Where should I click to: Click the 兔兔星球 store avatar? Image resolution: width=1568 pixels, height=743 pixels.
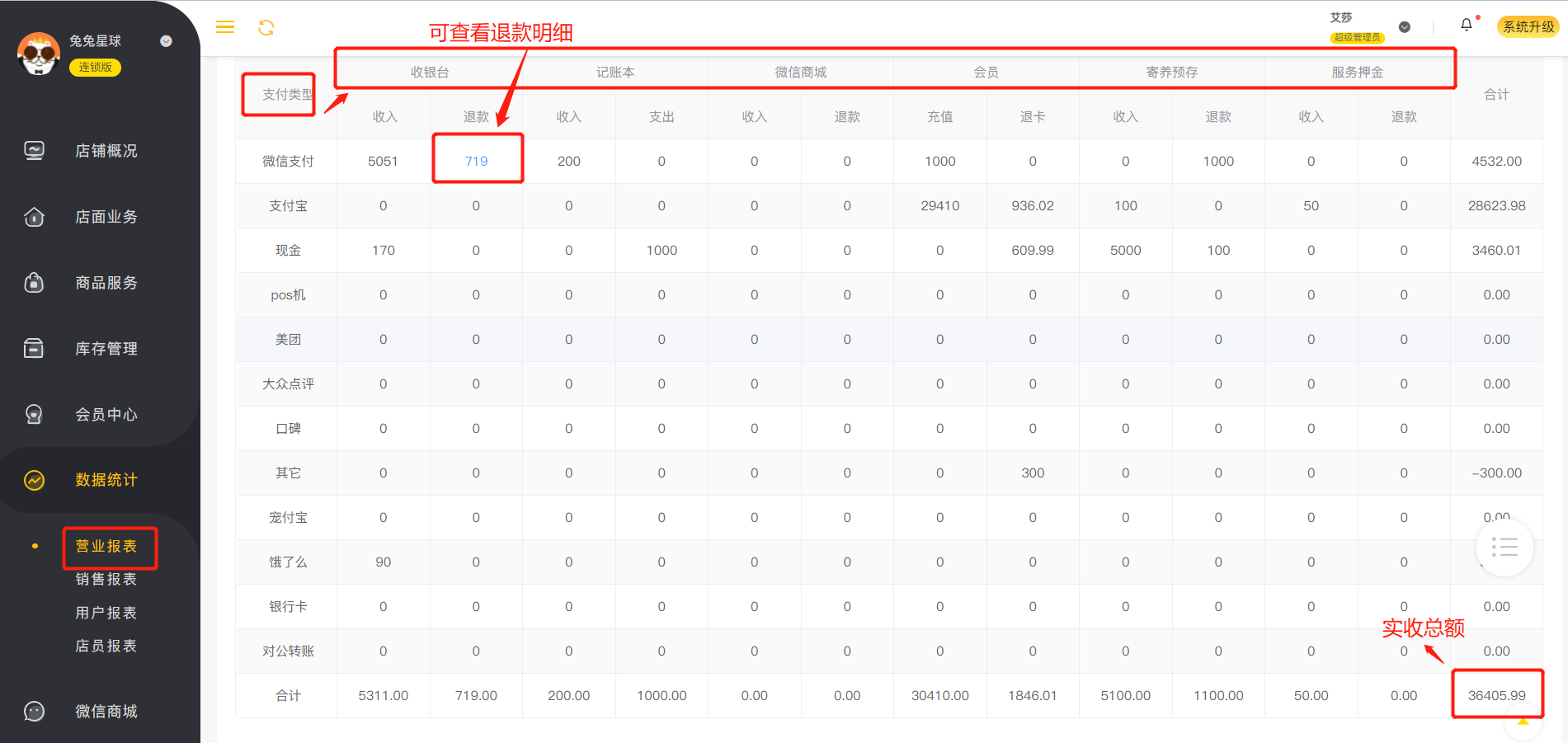tap(38, 54)
